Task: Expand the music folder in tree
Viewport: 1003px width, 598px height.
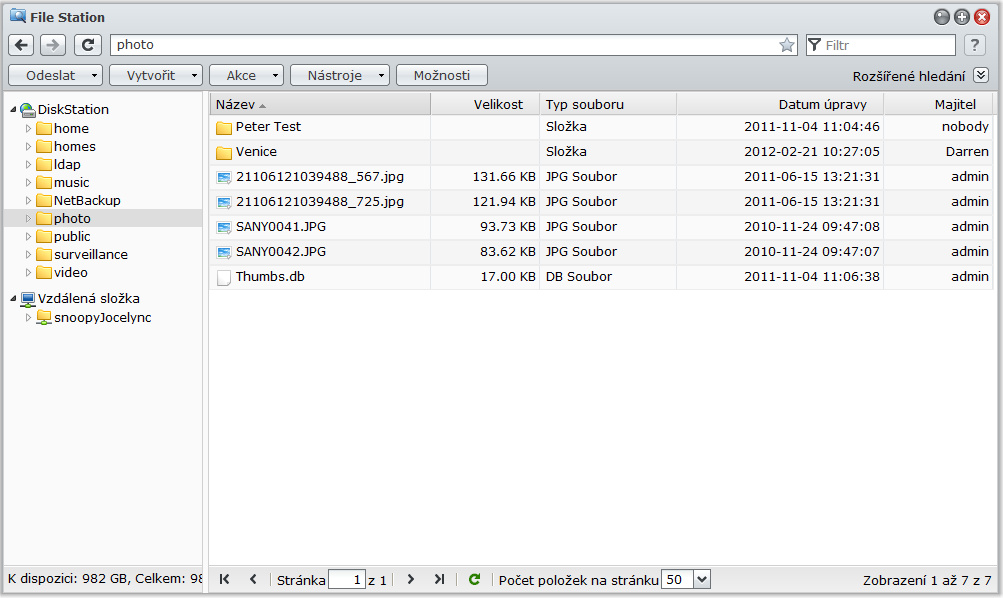Action: pyautogui.click(x=28, y=182)
